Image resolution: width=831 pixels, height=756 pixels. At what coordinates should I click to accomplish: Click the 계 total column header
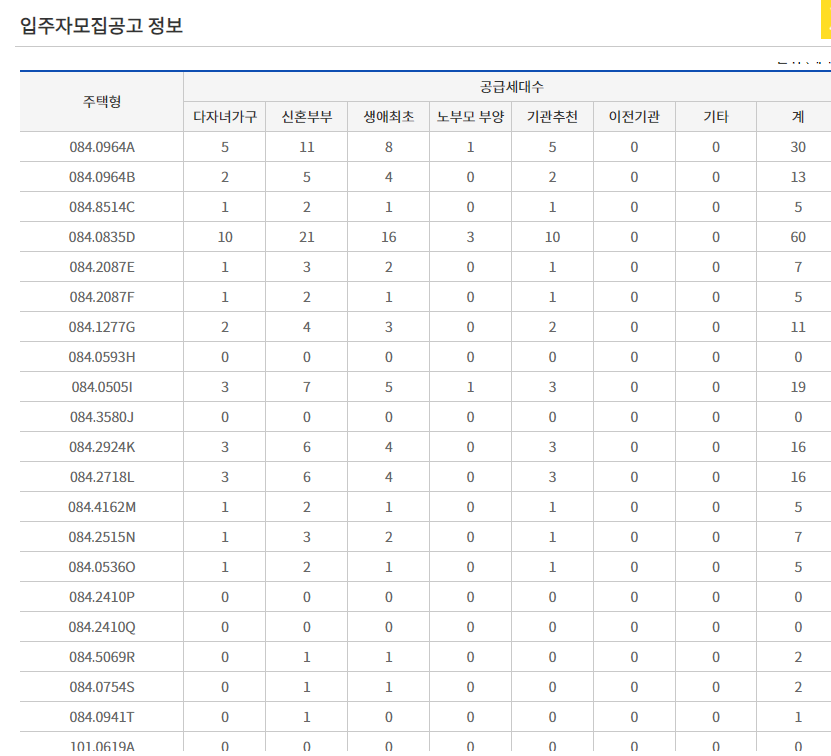(798, 117)
